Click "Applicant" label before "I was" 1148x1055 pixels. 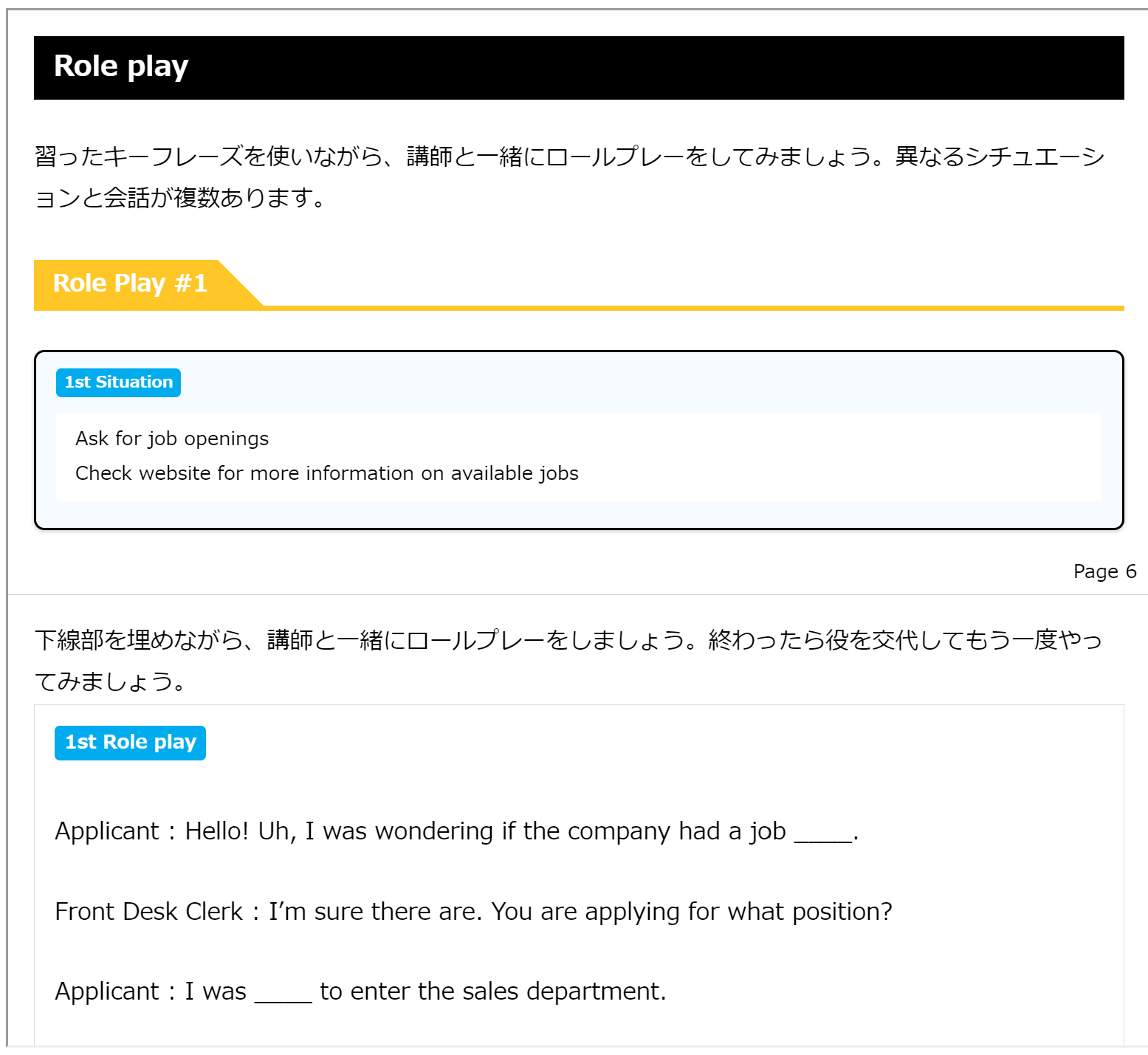pyautogui.click(x=107, y=992)
